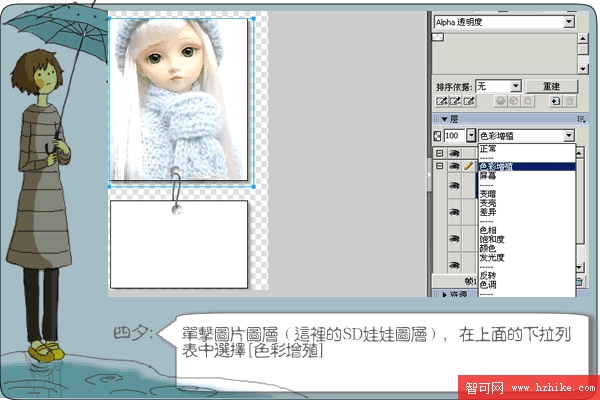
Task: Click the trash icon in the color panel
Action: pyautogui.click(x=570, y=101)
